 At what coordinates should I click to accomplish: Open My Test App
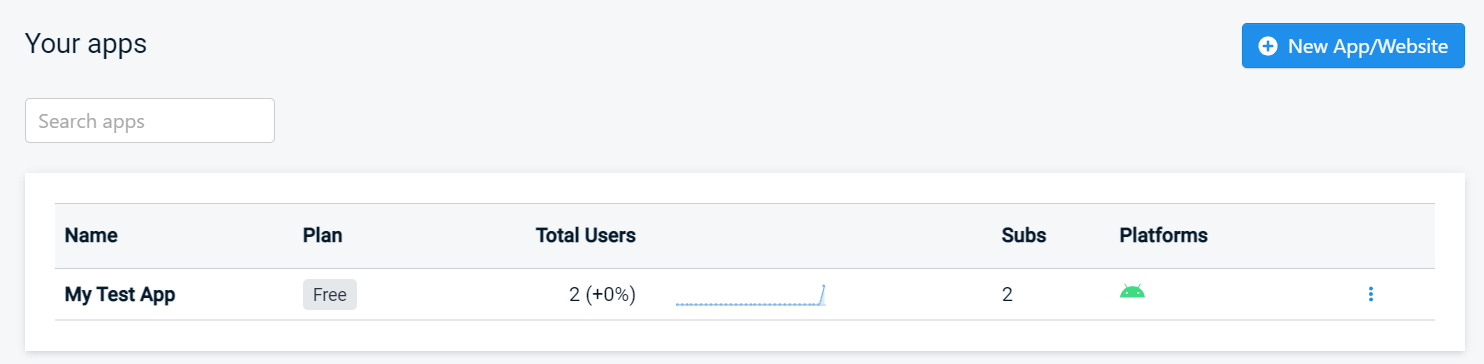coord(120,295)
